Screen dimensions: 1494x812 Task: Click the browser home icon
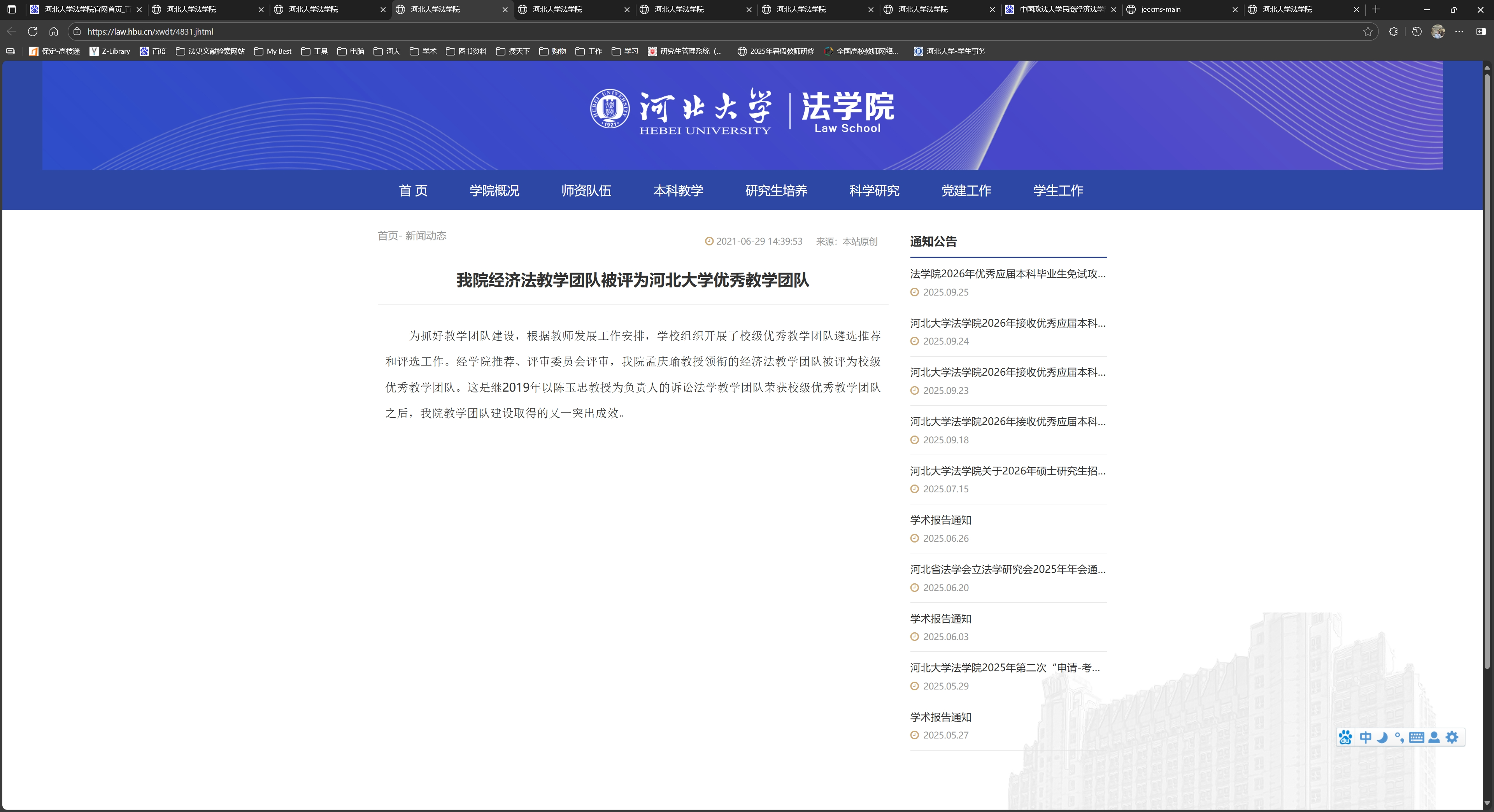pyautogui.click(x=53, y=31)
